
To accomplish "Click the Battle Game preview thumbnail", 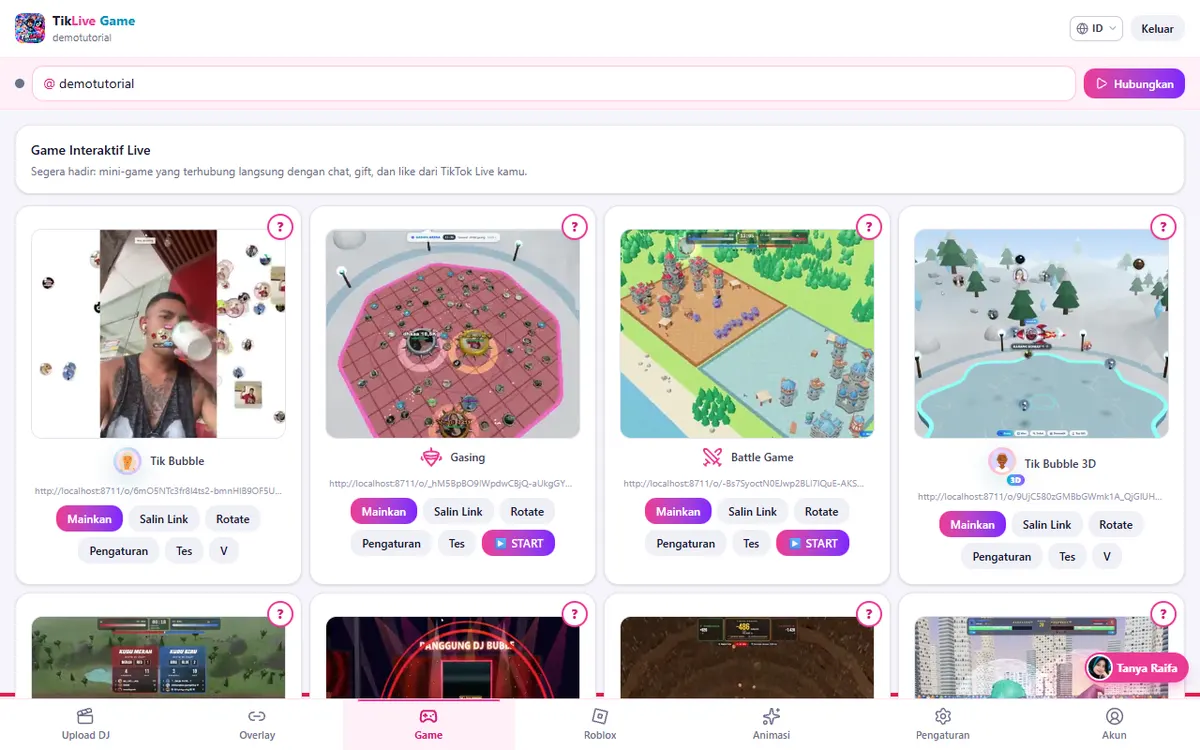I will 747,334.
